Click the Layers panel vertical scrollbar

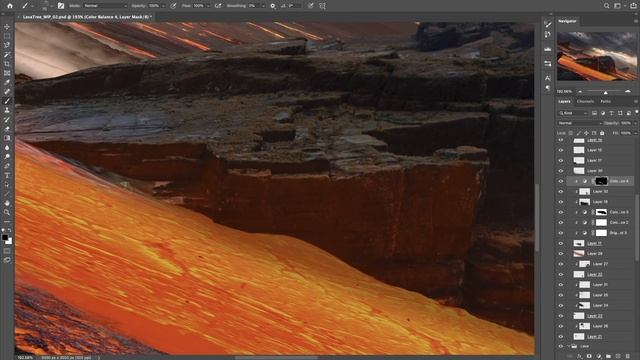point(636,227)
